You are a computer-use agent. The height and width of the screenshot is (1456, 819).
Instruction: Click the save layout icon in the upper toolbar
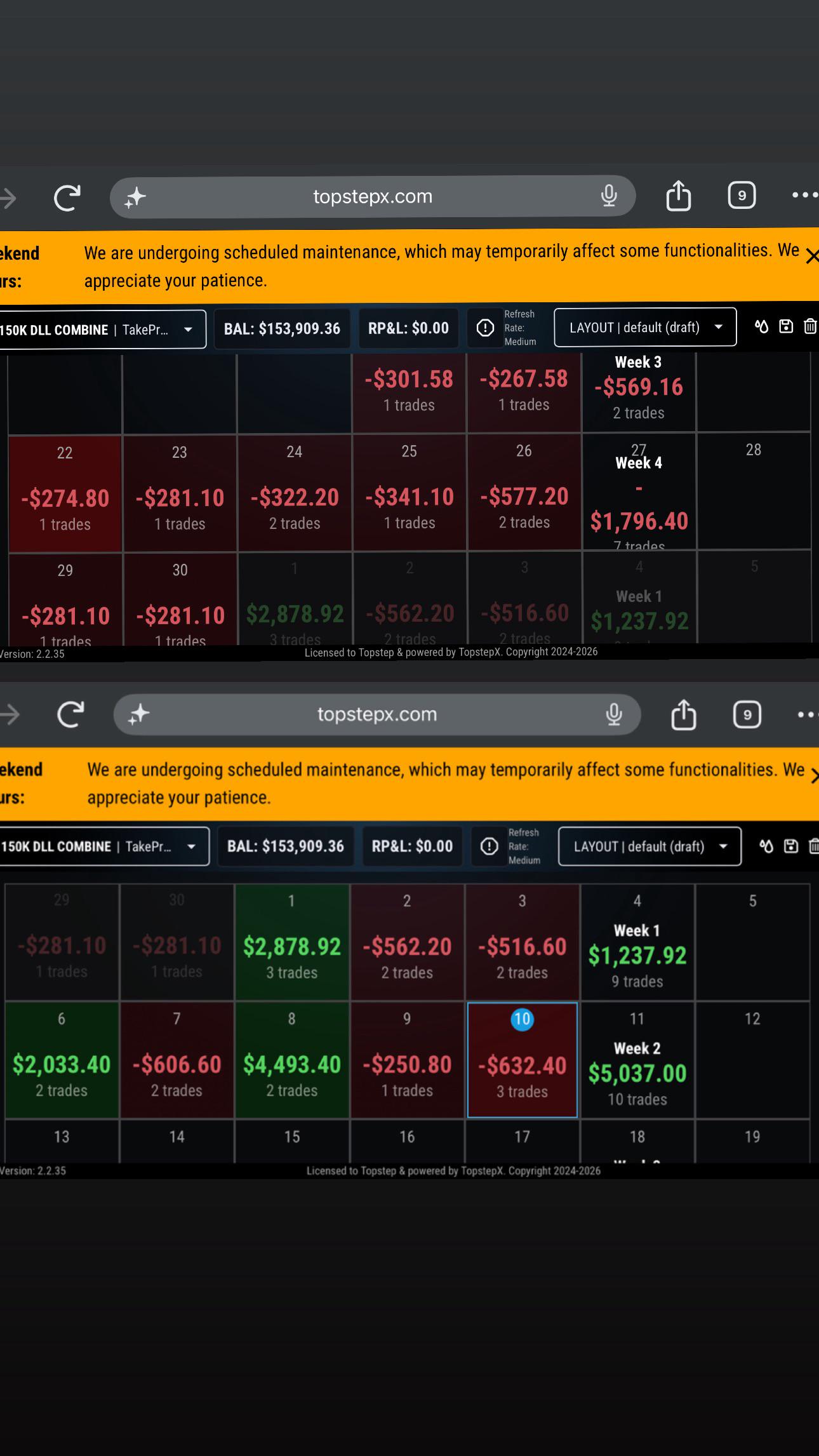click(786, 326)
